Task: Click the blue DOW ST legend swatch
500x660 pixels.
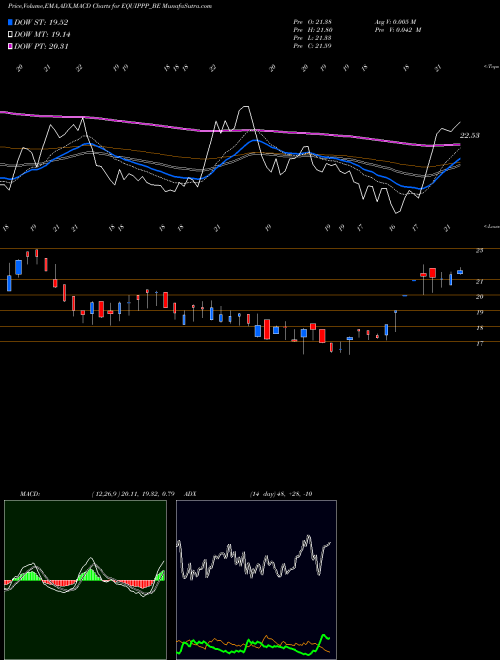Action: [x=11, y=22]
